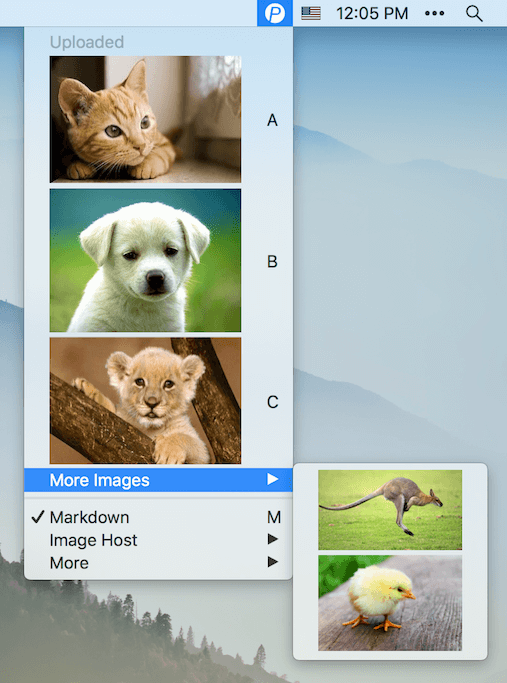Image resolution: width=507 pixels, height=683 pixels.
Task: Select the lion cub uploaded image
Action: 145,401
